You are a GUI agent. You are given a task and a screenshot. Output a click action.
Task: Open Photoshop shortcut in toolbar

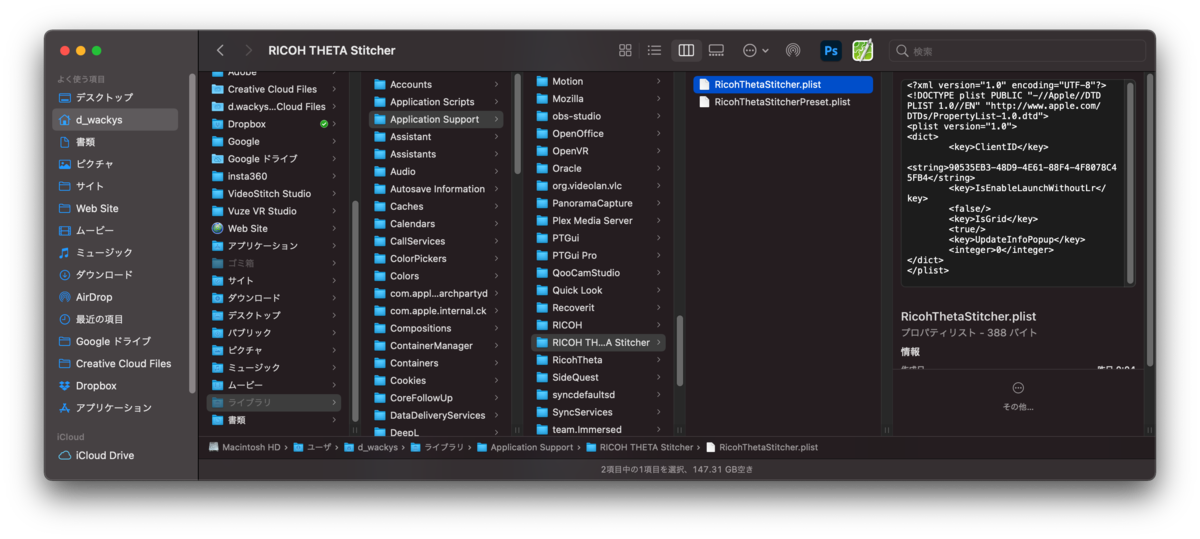(x=831, y=50)
